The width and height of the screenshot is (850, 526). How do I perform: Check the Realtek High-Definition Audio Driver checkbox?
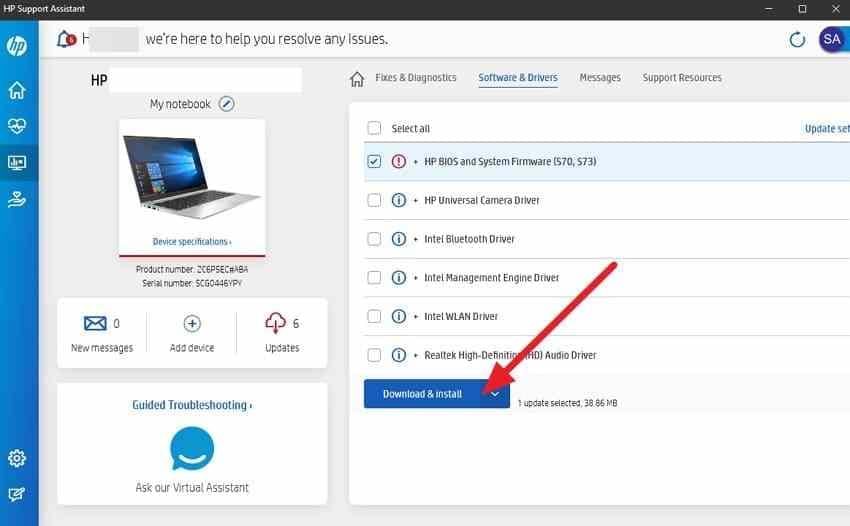point(374,355)
